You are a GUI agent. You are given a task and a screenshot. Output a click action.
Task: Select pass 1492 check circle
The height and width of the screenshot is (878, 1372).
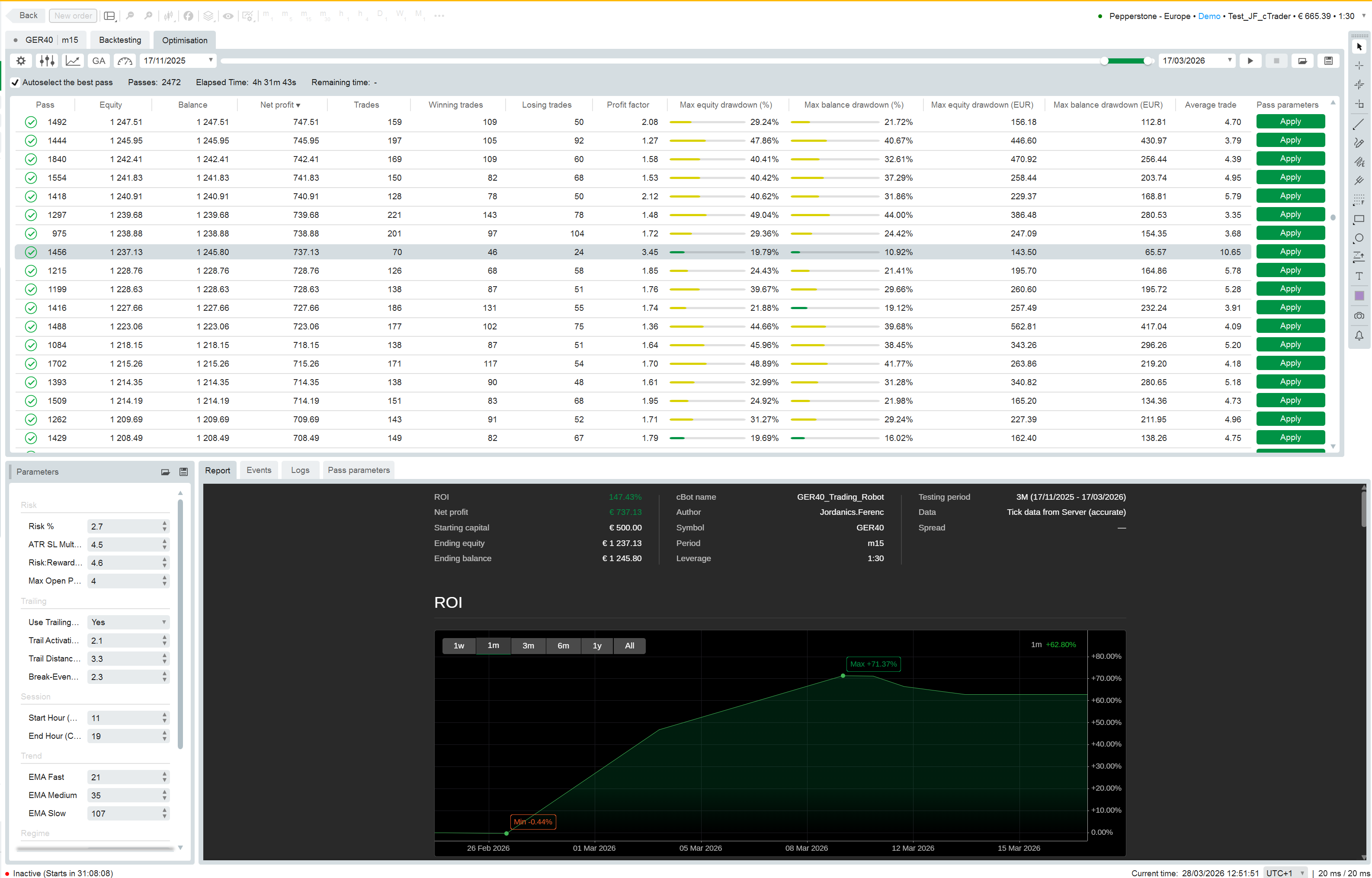31,122
